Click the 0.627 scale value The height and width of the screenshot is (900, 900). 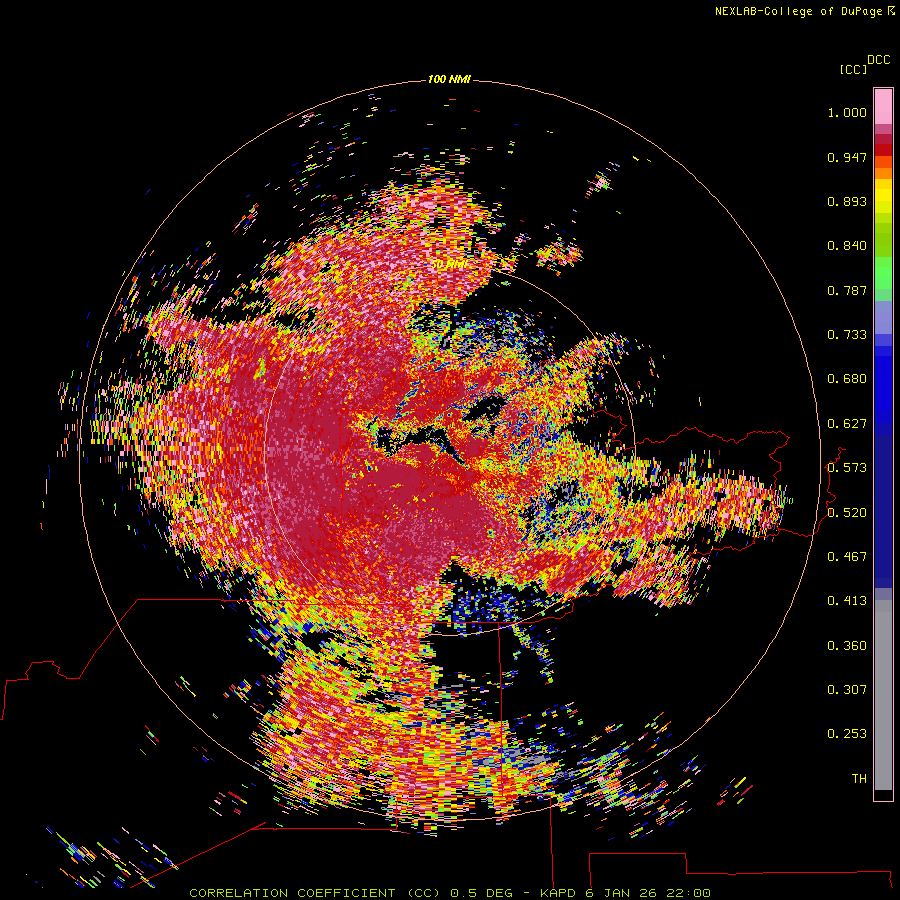(847, 424)
